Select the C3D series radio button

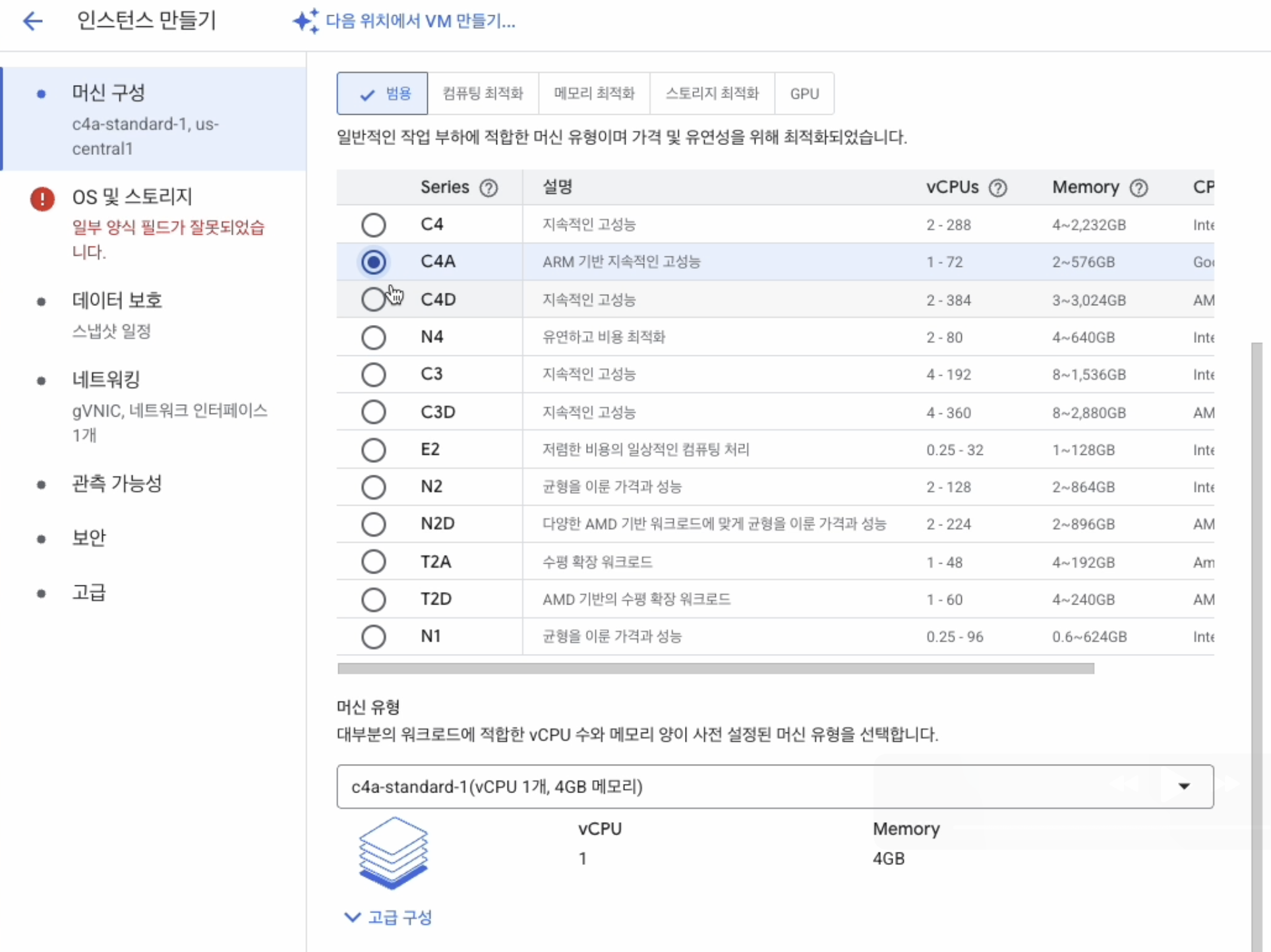373,412
